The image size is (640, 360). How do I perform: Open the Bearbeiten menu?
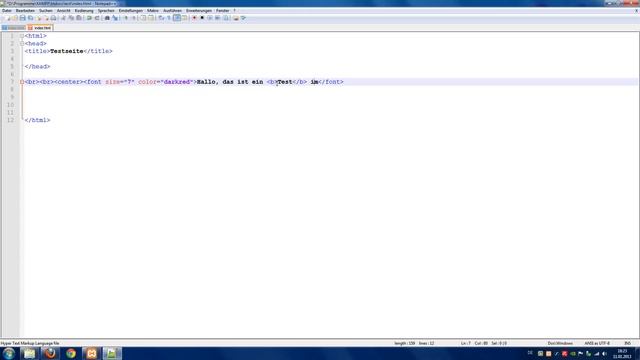25,11
